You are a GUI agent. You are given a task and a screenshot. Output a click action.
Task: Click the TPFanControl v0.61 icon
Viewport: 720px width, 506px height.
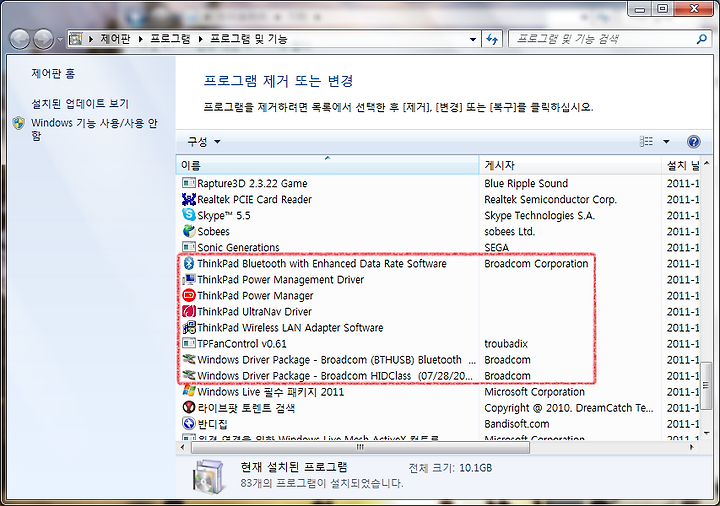click(x=189, y=343)
